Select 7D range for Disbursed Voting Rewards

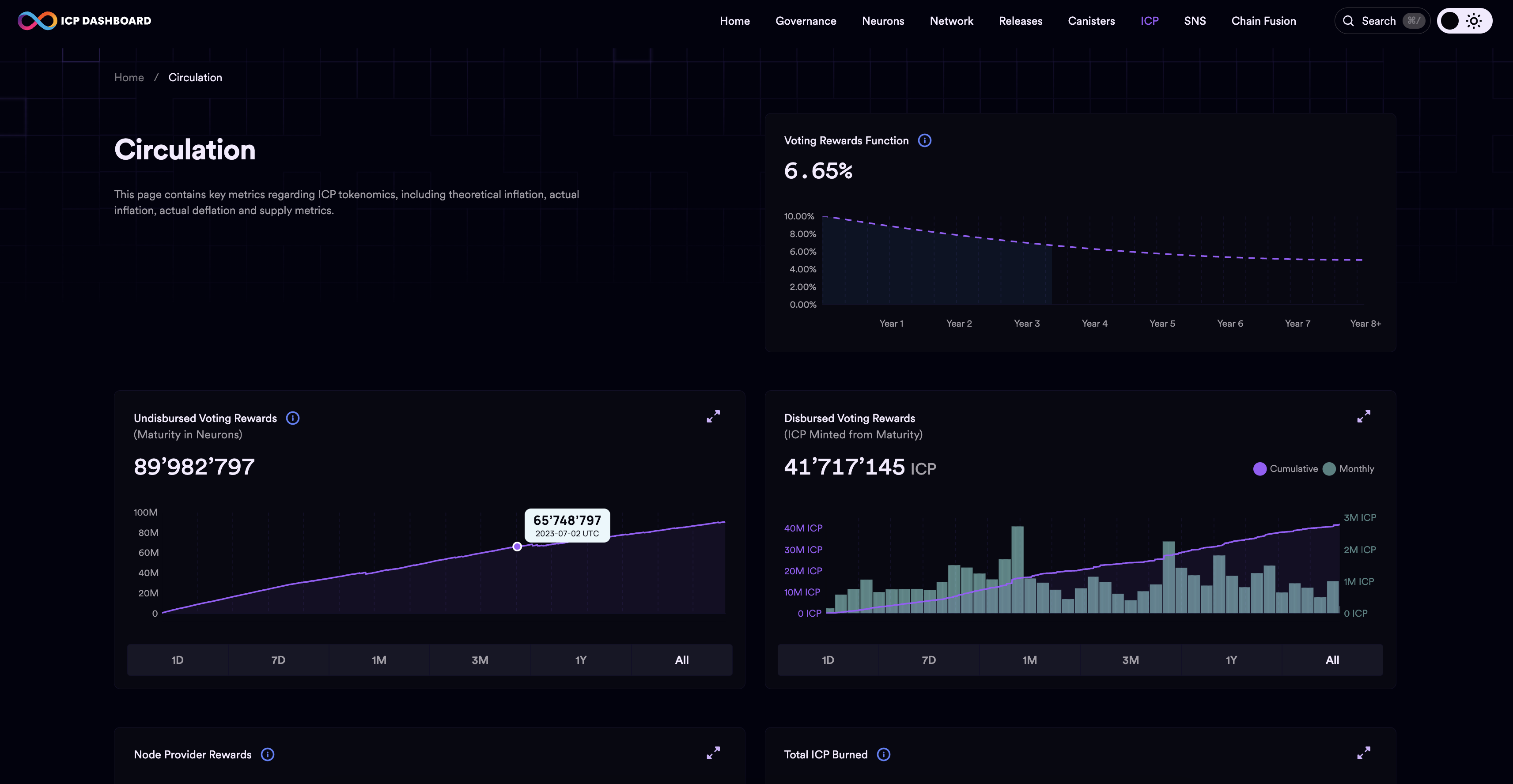point(929,660)
